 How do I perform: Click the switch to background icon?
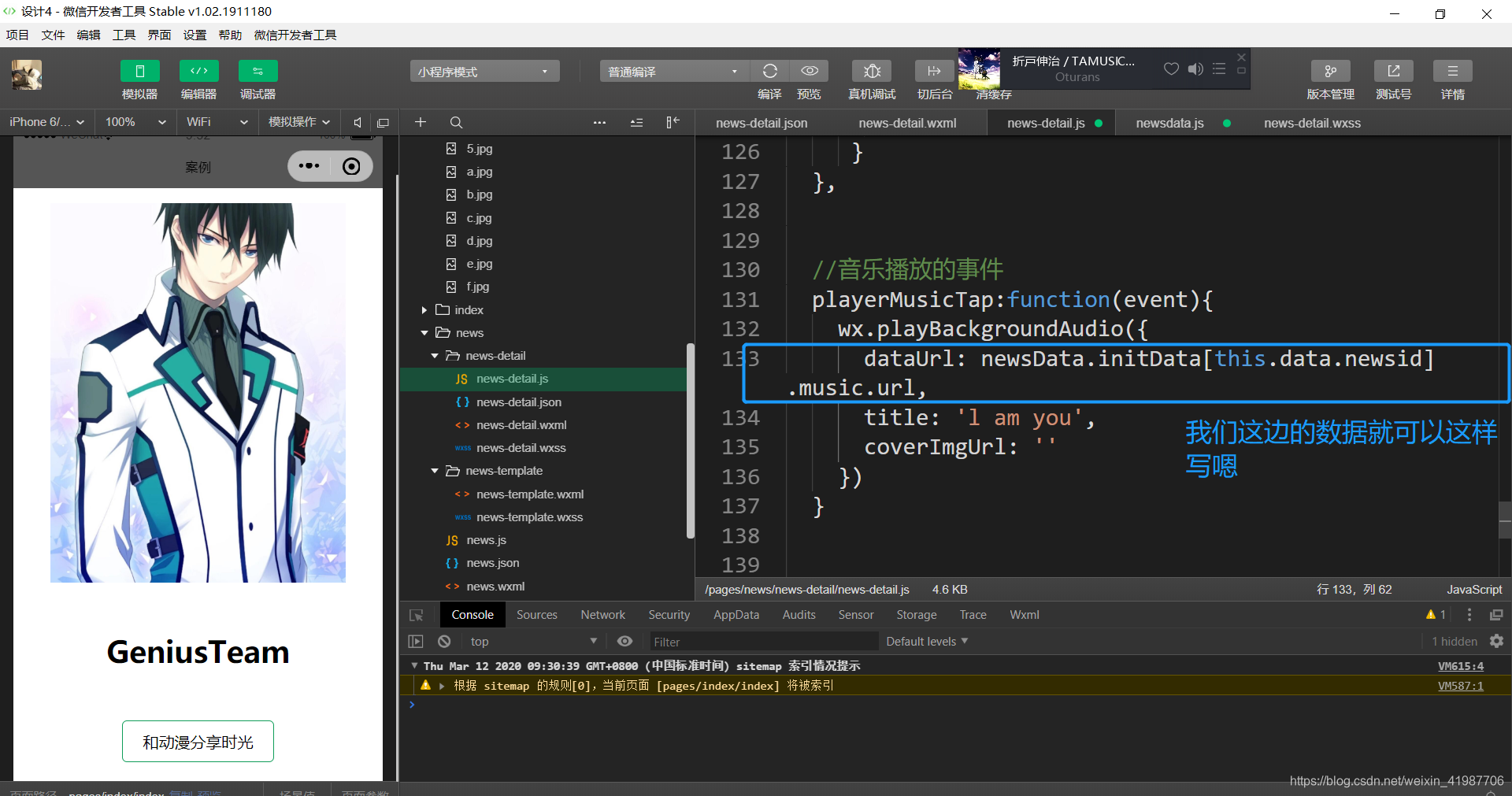[934, 71]
